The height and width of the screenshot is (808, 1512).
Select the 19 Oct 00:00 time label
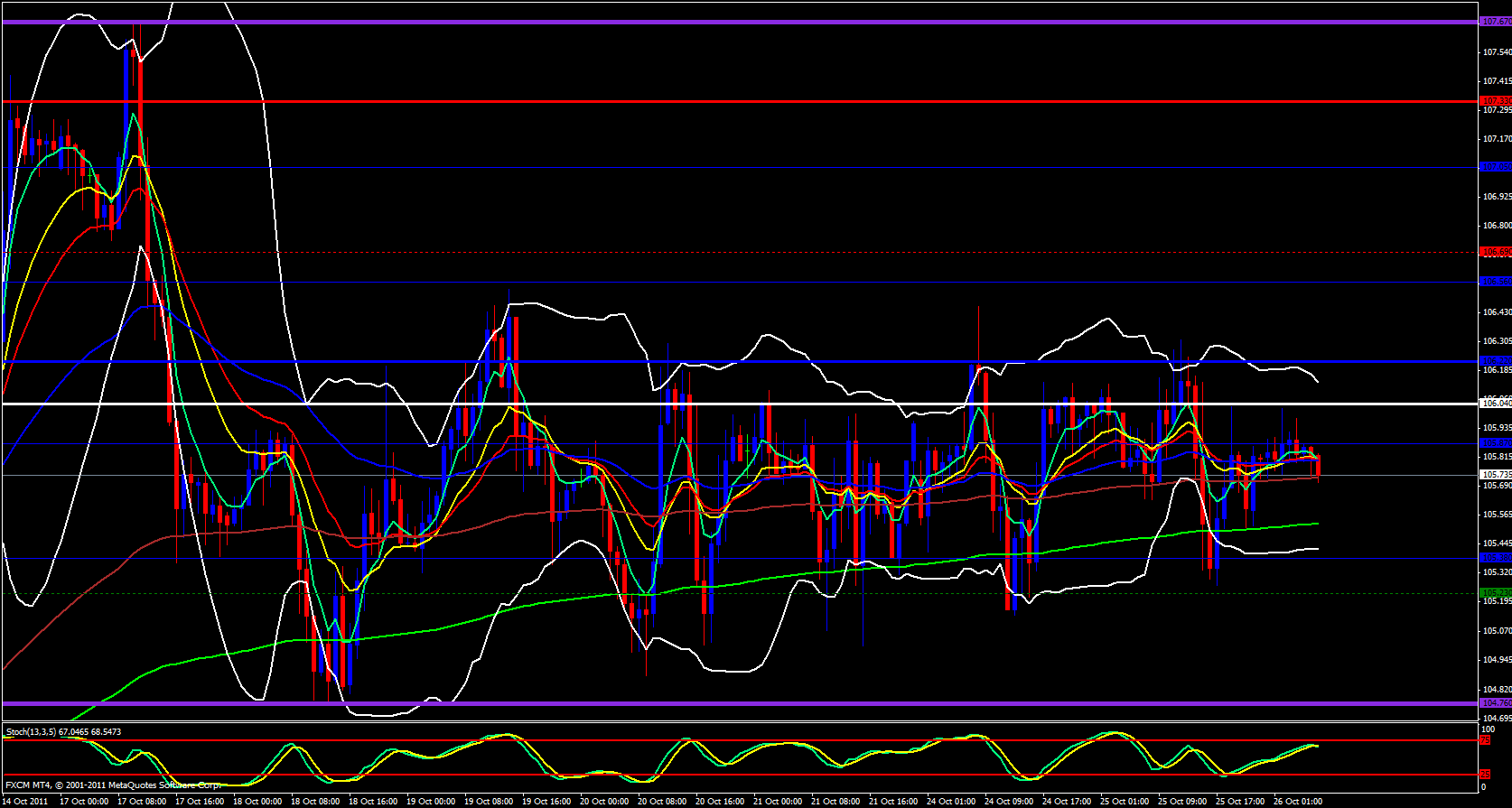click(x=431, y=802)
